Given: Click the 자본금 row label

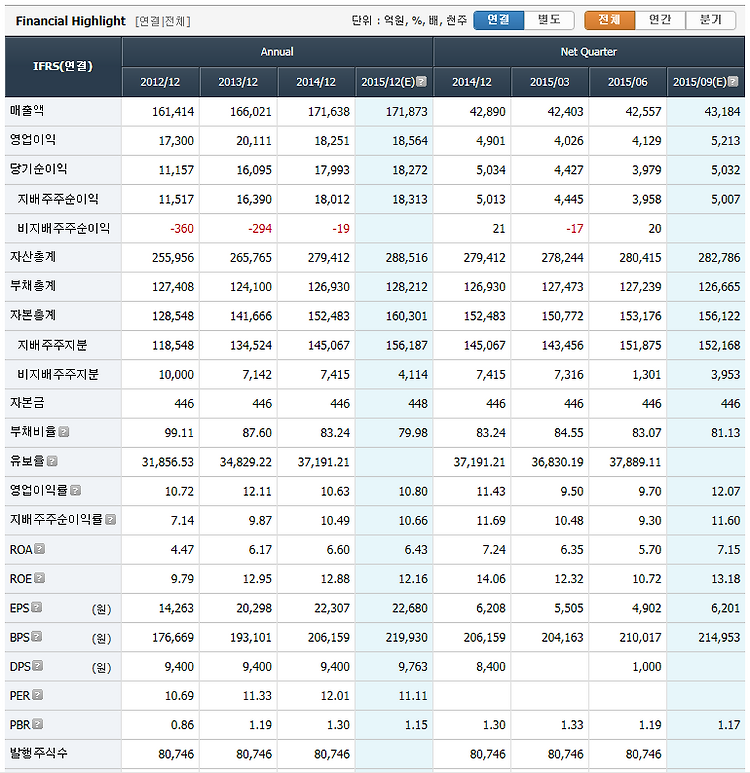Looking at the screenshot, I should 27,403.
